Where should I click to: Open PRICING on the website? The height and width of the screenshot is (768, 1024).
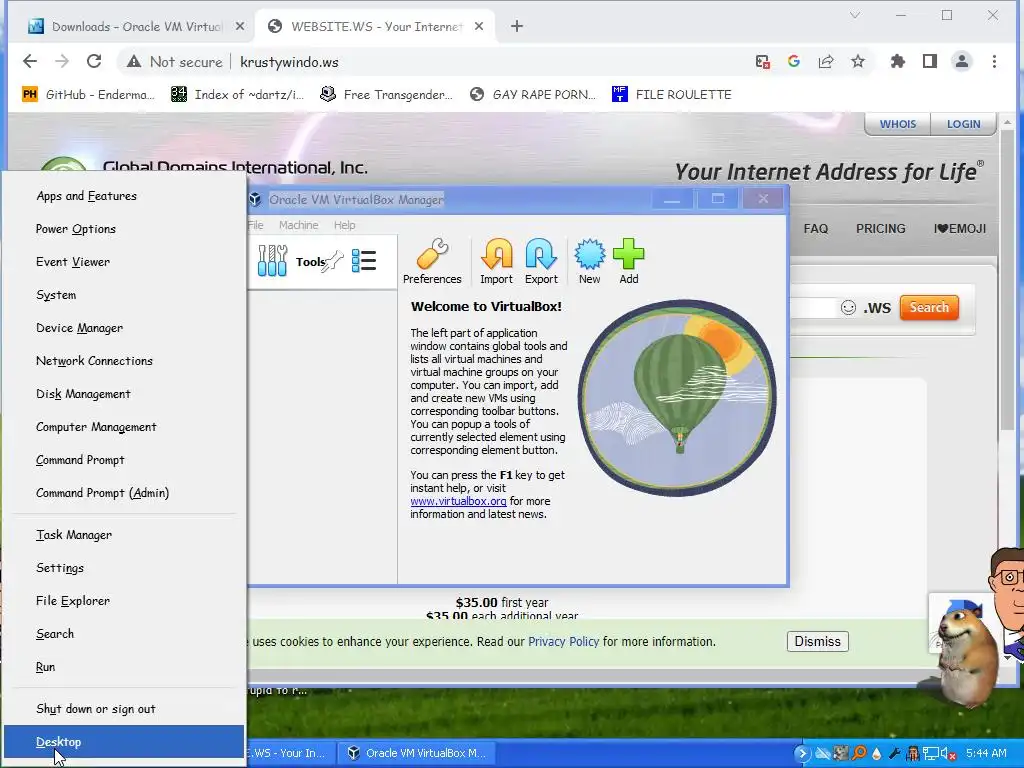point(880,229)
